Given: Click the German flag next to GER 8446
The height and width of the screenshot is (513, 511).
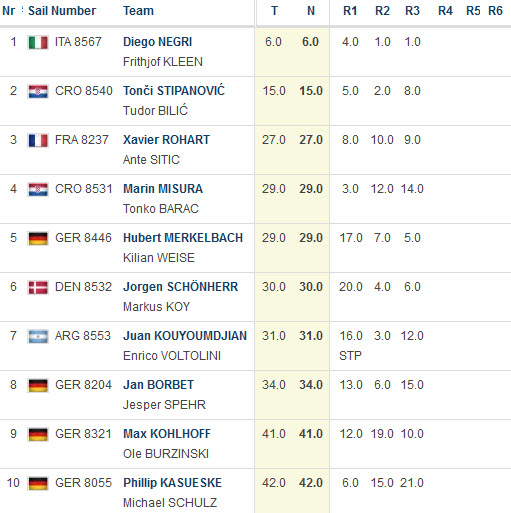Looking at the screenshot, I should click(x=38, y=239).
